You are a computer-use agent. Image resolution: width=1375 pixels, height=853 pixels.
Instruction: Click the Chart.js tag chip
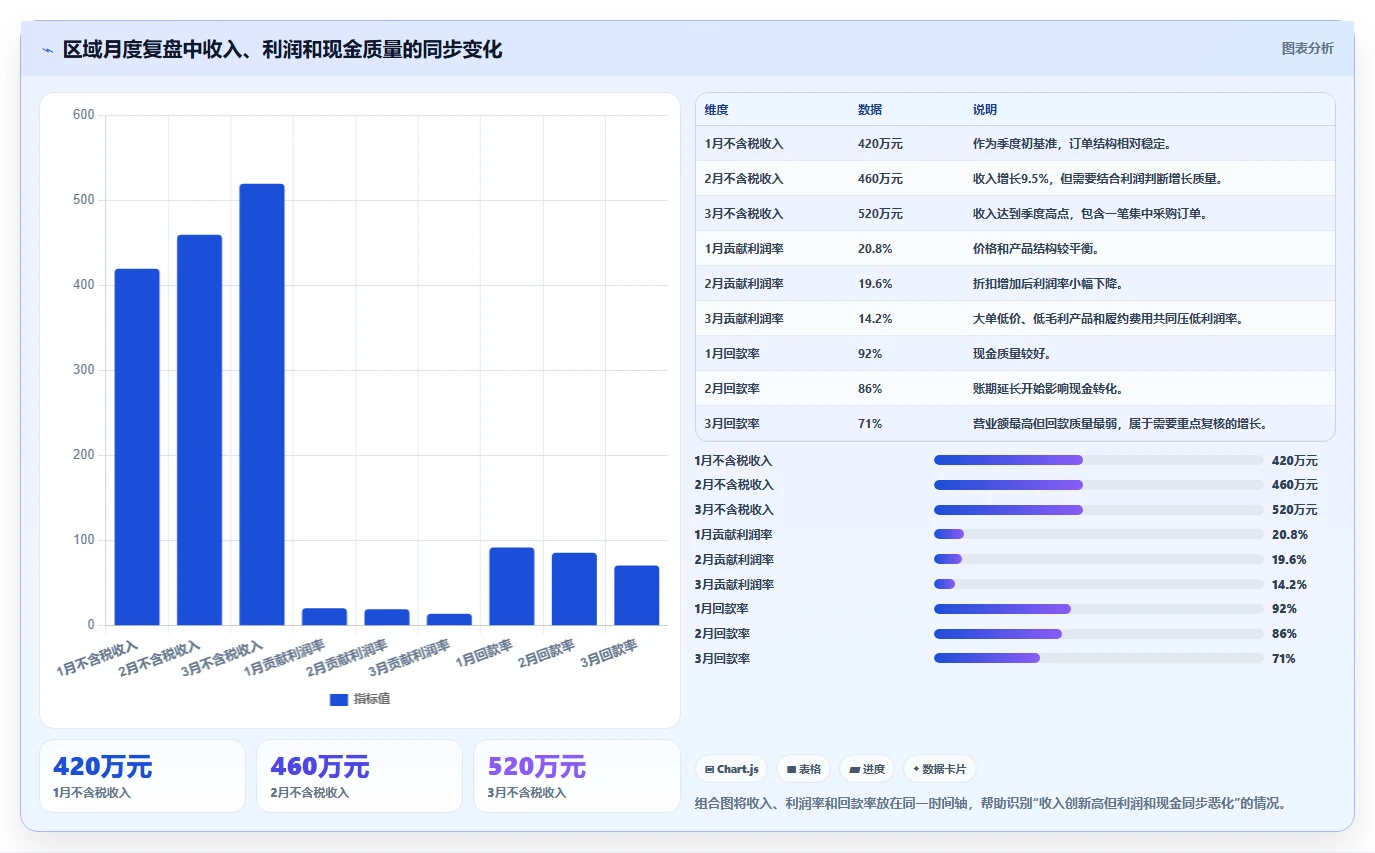coord(731,769)
